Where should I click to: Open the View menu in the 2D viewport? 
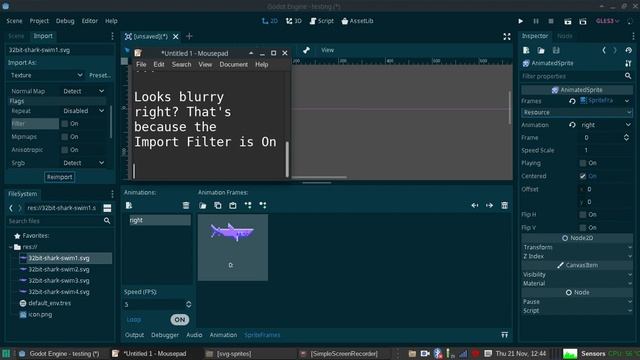click(x=327, y=50)
